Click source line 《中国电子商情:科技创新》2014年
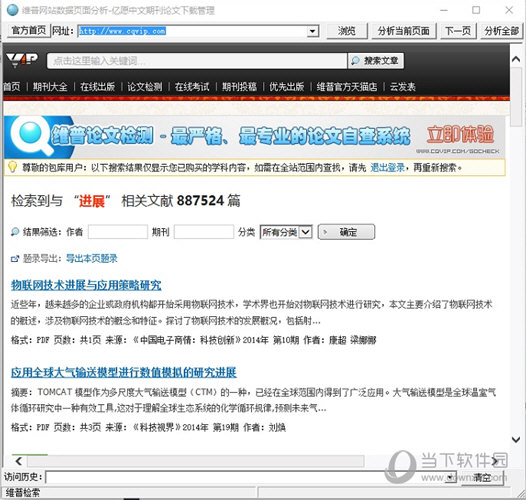The image size is (526, 500). 201,340
